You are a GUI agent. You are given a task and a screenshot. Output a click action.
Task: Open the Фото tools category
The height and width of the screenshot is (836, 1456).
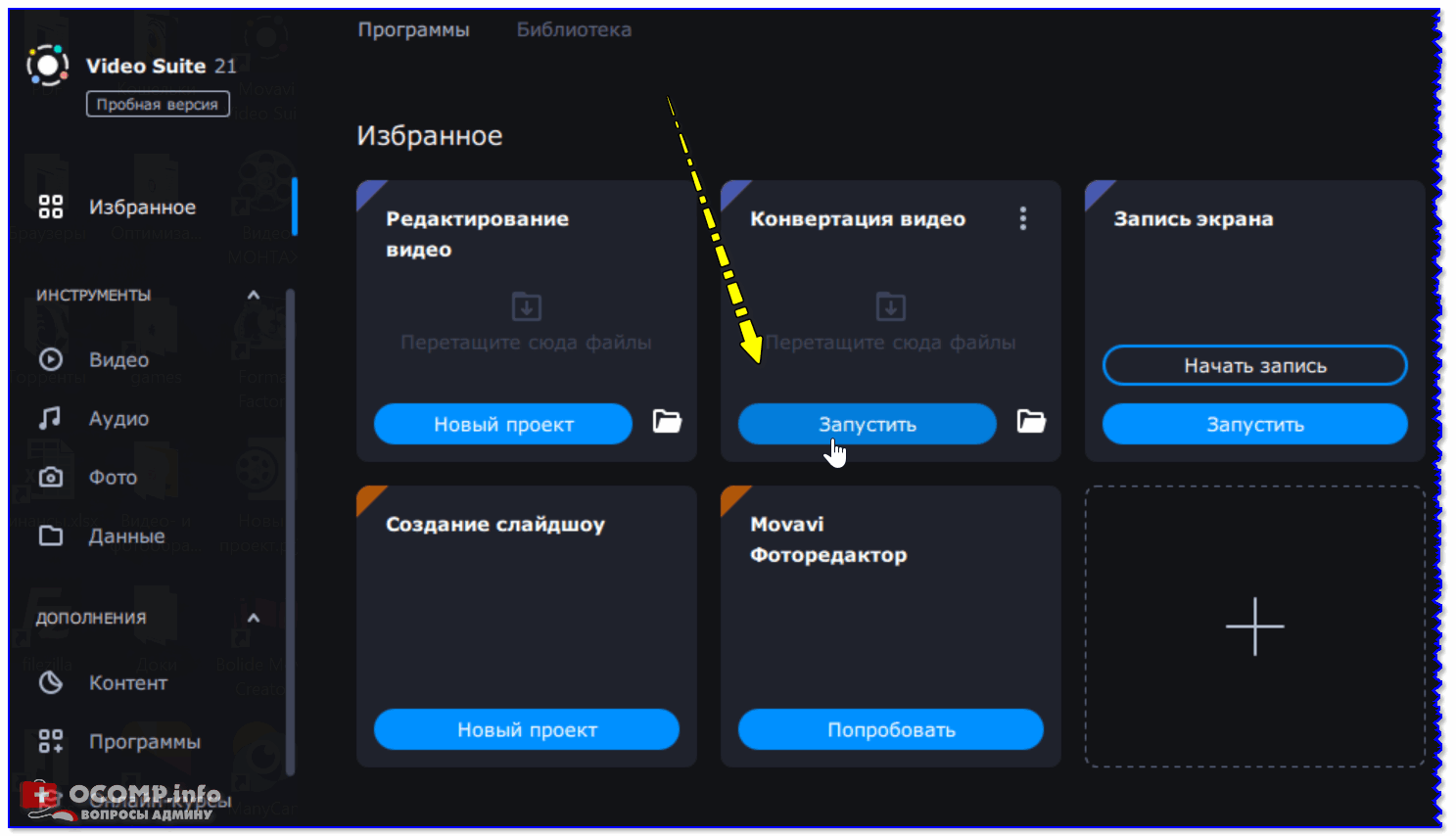pyautogui.click(x=113, y=478)
